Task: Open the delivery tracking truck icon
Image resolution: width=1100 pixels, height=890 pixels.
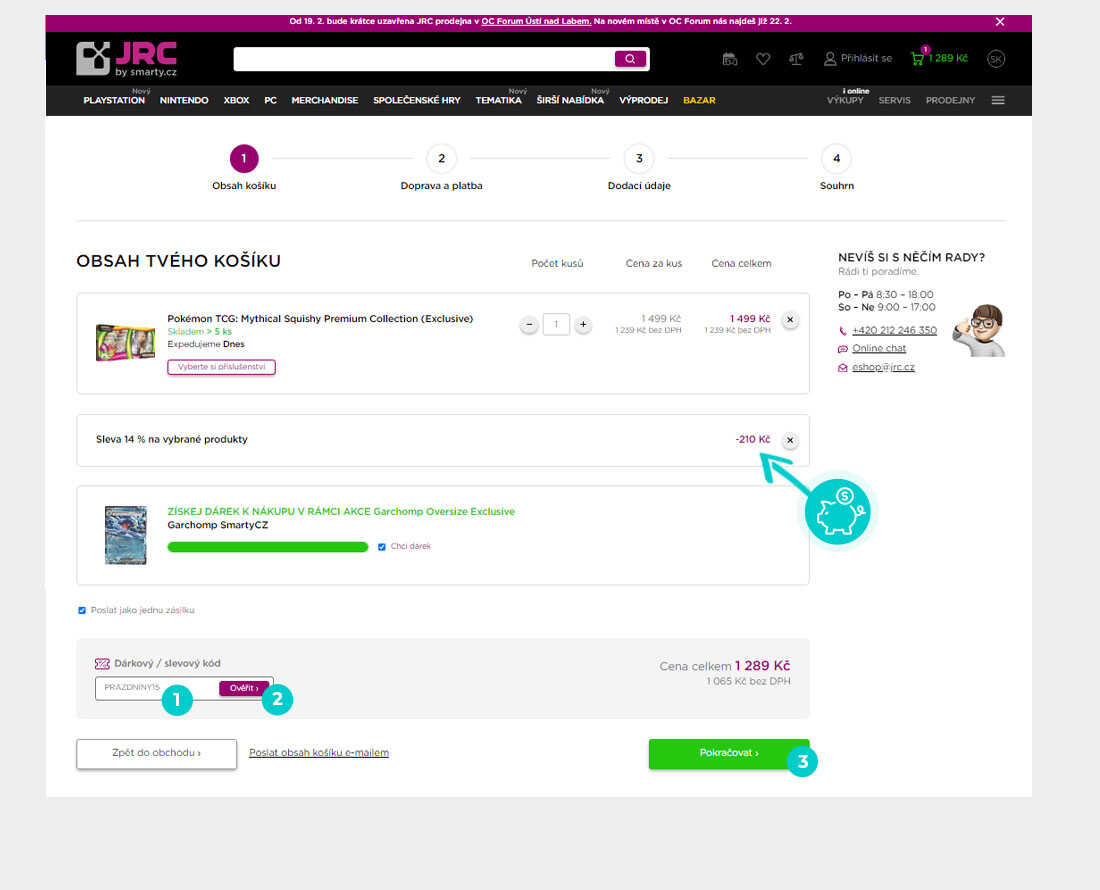Action: [x=730, y=59]
